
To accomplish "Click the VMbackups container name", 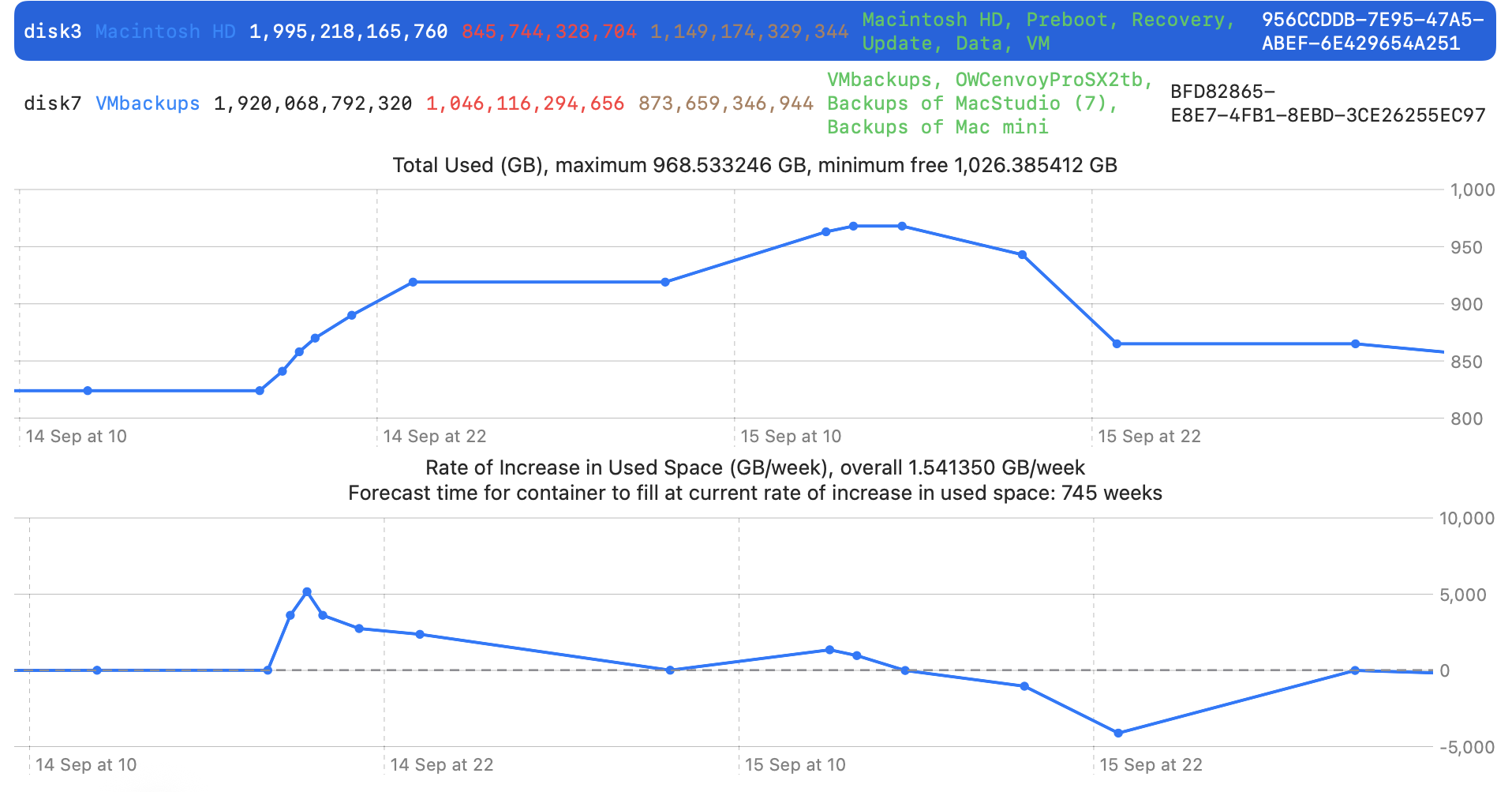I will (x=148, y=103).
